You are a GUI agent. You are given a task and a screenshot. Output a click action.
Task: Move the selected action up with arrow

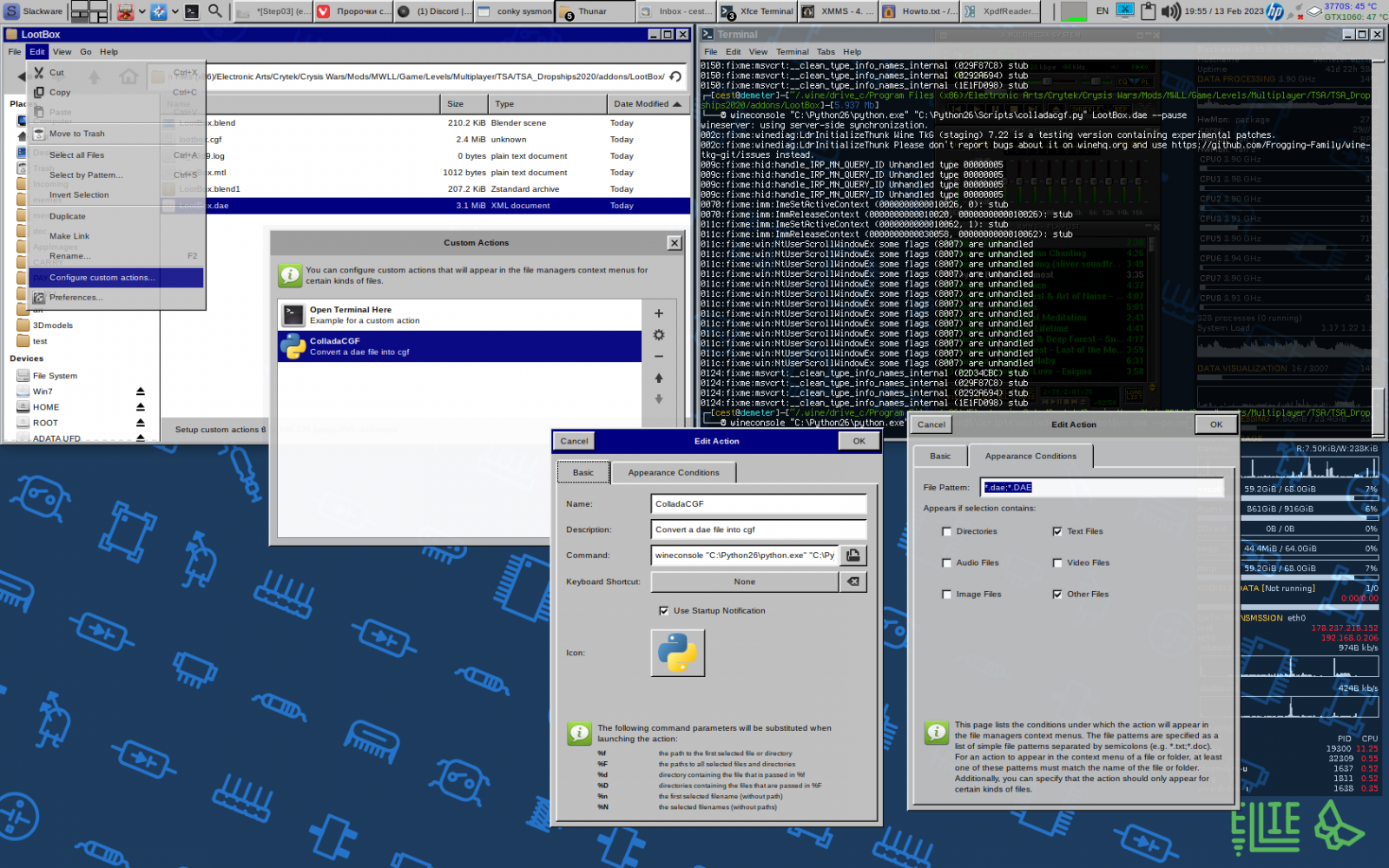[x=658, y=378]
